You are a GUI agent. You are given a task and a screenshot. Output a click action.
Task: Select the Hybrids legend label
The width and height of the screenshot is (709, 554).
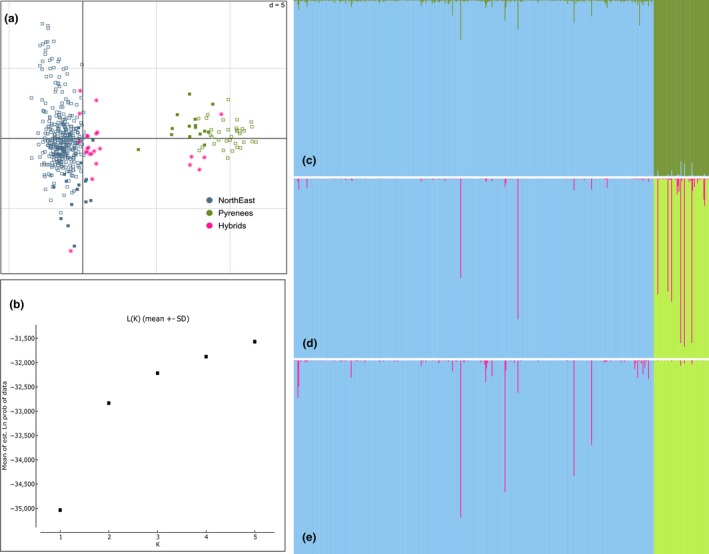232,226
